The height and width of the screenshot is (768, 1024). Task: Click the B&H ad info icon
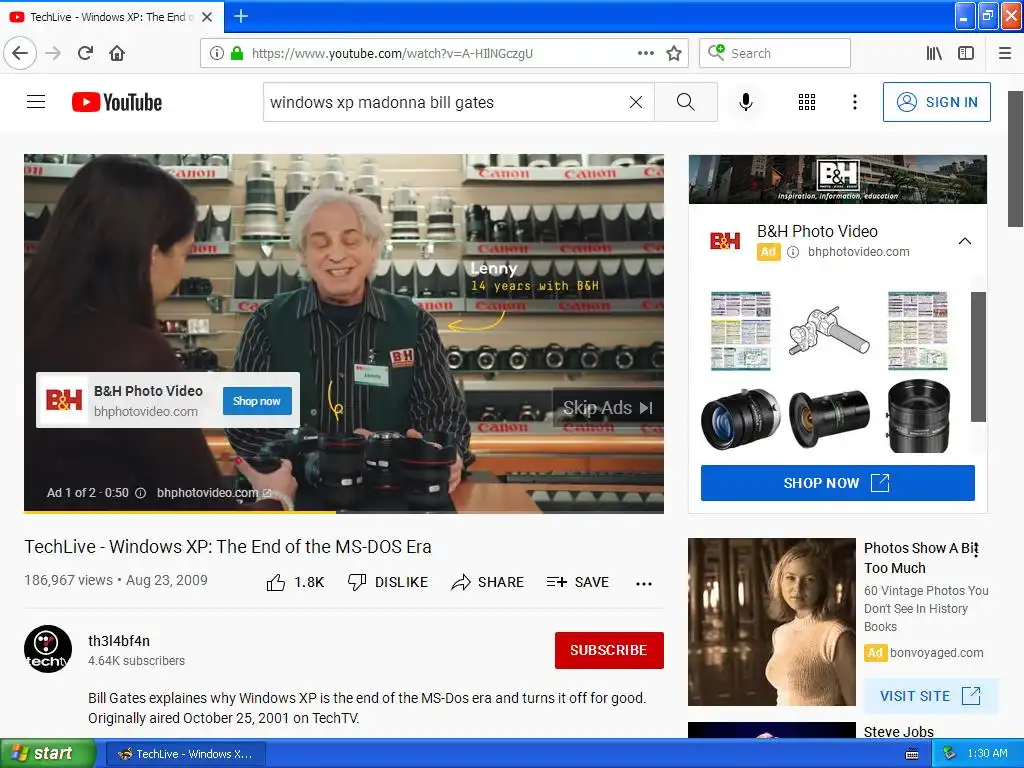[x=792, y=252]
